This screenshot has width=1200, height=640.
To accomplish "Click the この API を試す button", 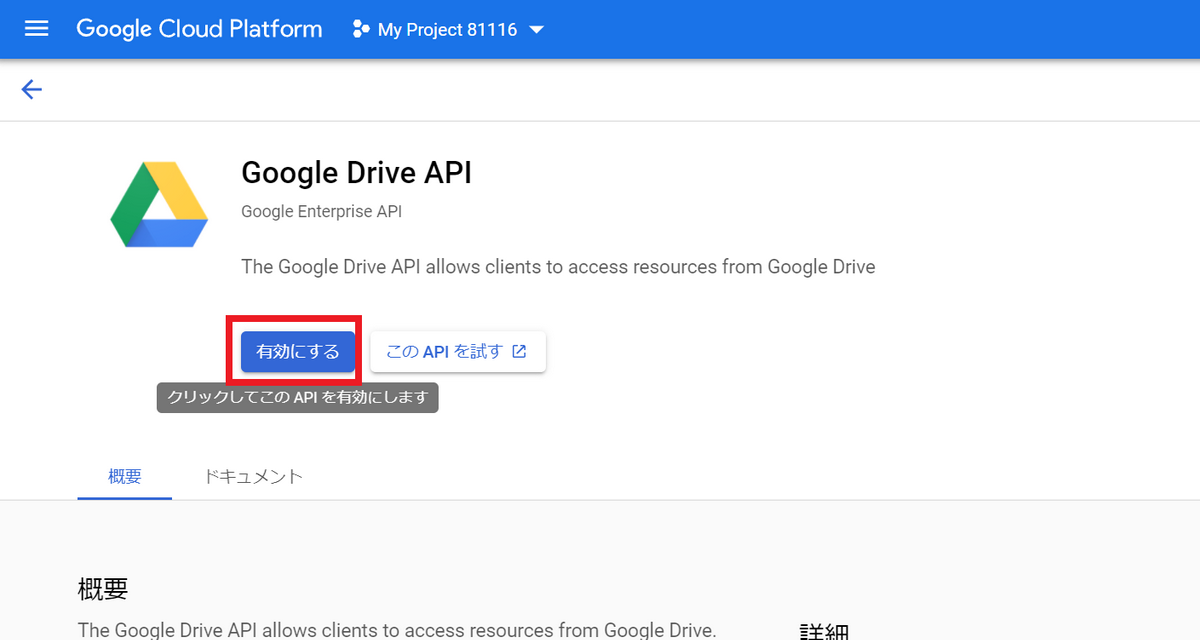I will (458, 352).
